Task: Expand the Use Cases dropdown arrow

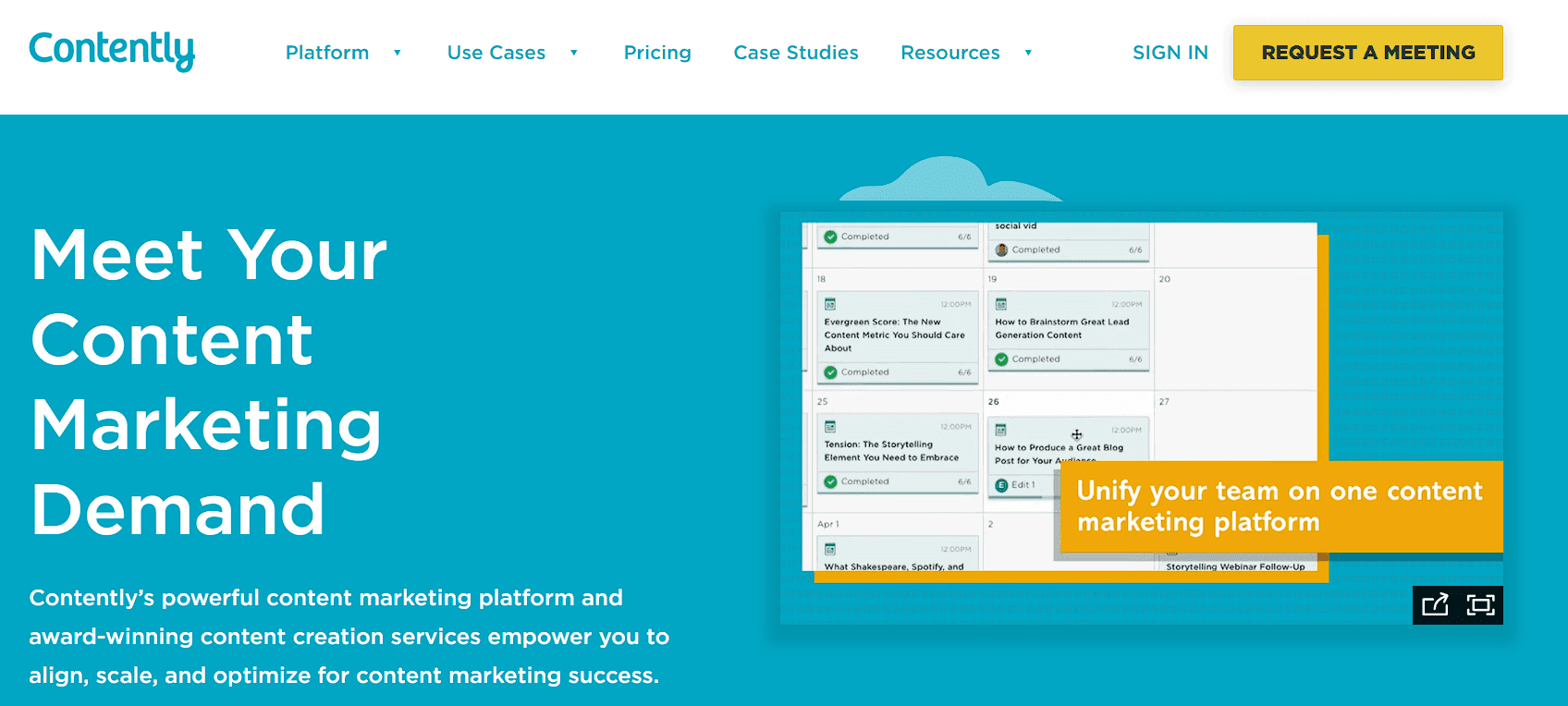Action: pyautogui.click(x=574, y=53)
